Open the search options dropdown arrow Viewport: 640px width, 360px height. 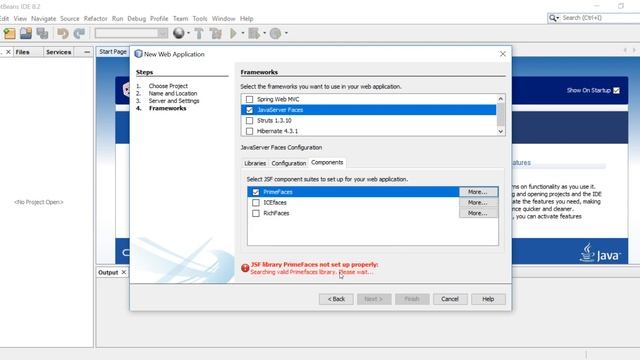[558, 18]
